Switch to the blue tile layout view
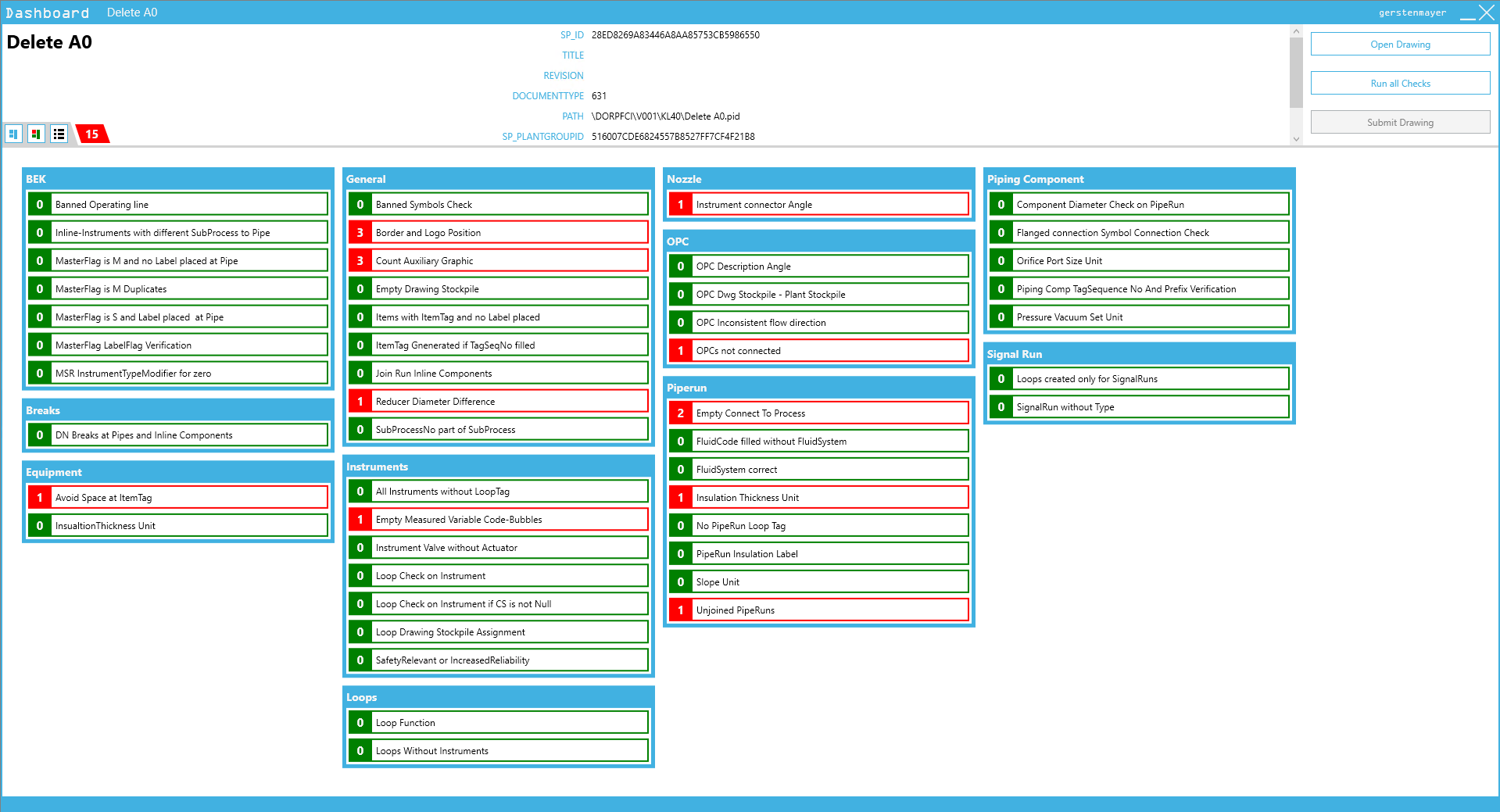Screen dimensions: 1500x812 click(13, 134)
